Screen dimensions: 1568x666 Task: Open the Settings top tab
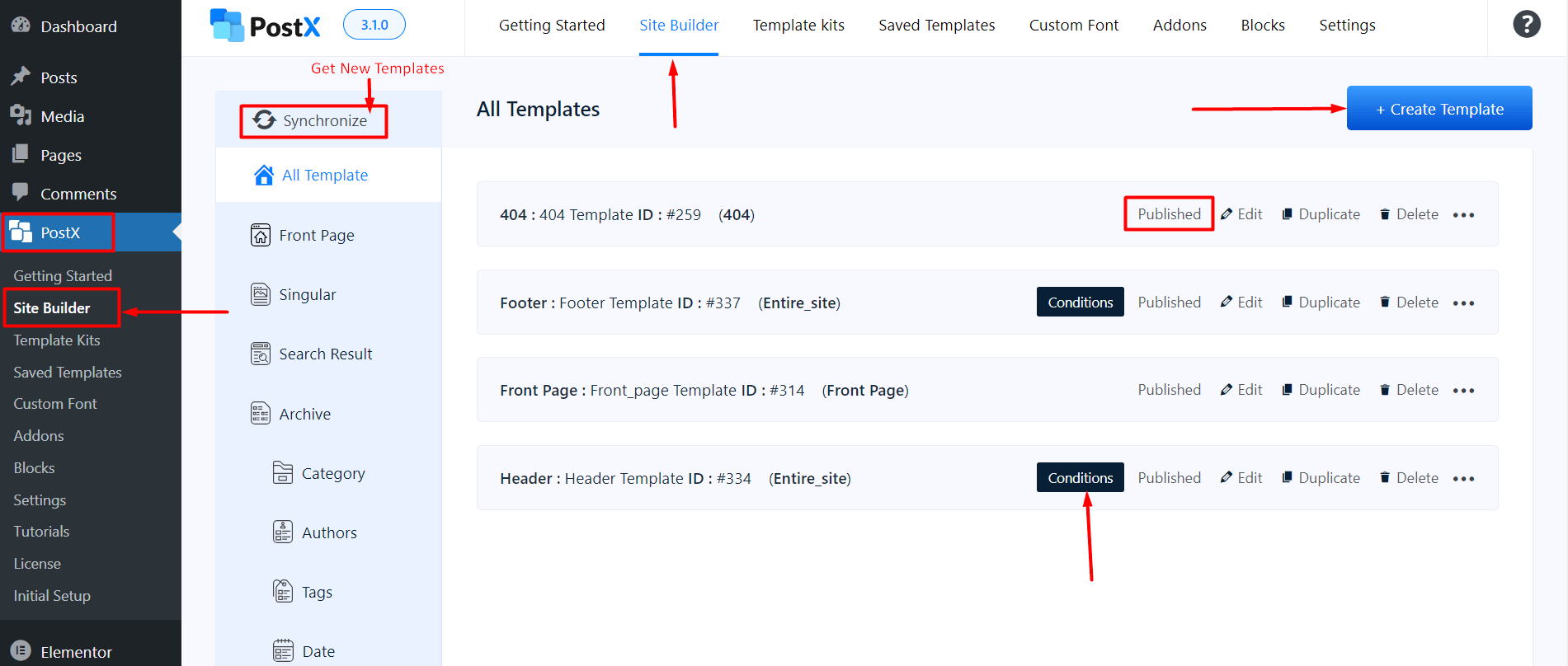coord(1347,26)
